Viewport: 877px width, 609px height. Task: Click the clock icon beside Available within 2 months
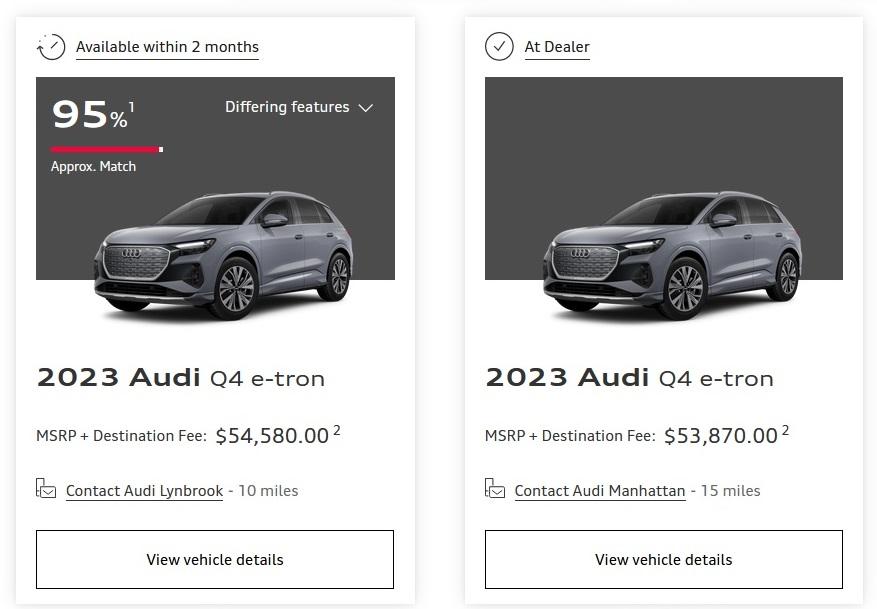click(x=50, y=47)
